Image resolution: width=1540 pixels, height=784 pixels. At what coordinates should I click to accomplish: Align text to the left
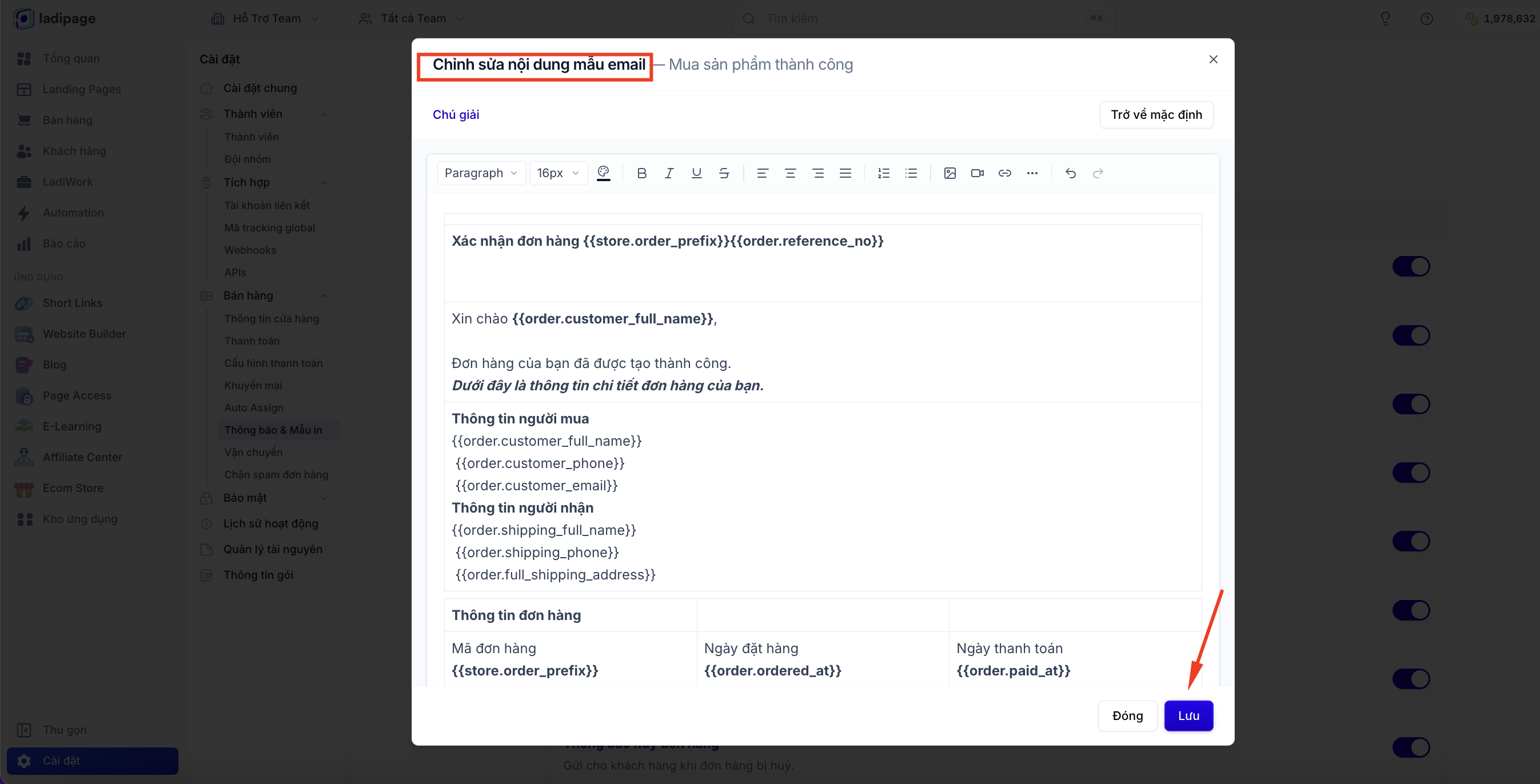click(762, 173)
